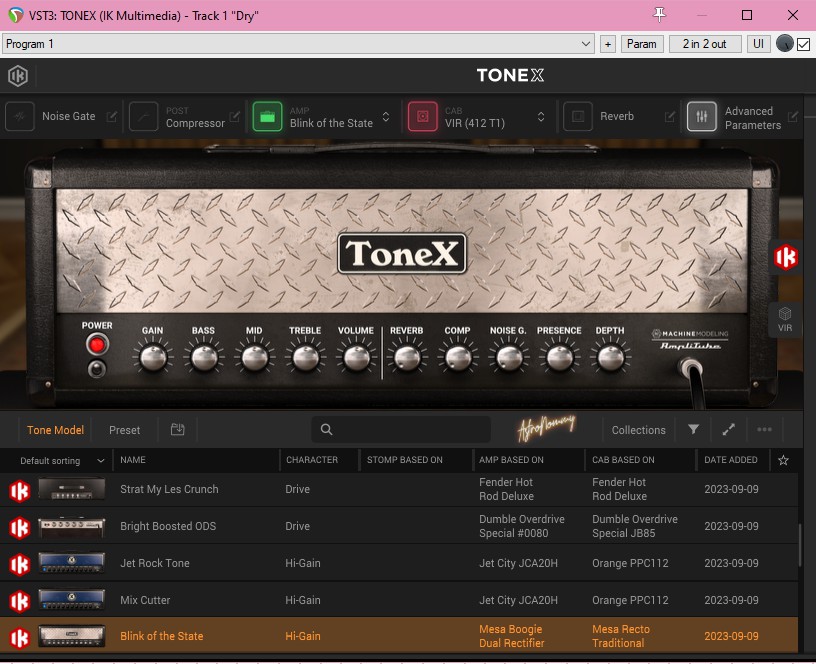Screen dimensions: 816x664
Task: Open the AMP Blink of the State selector arrows
Action: click(386, 117)
